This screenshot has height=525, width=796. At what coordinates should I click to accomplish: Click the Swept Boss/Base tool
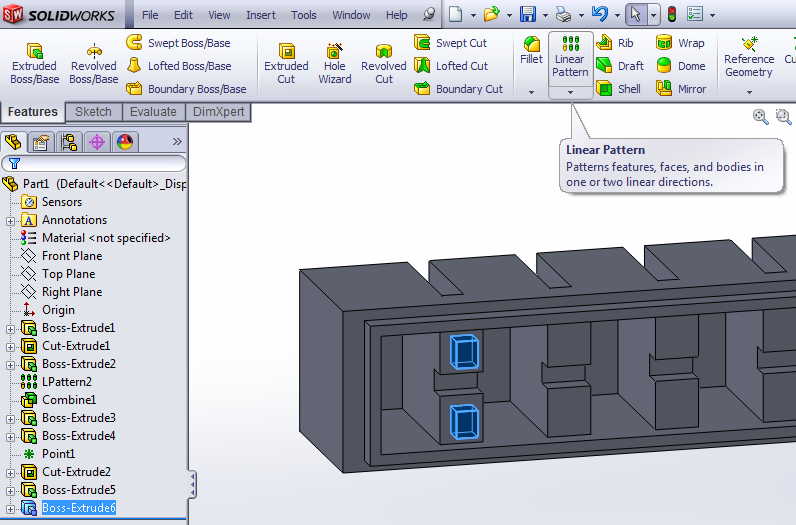[178, 43]
